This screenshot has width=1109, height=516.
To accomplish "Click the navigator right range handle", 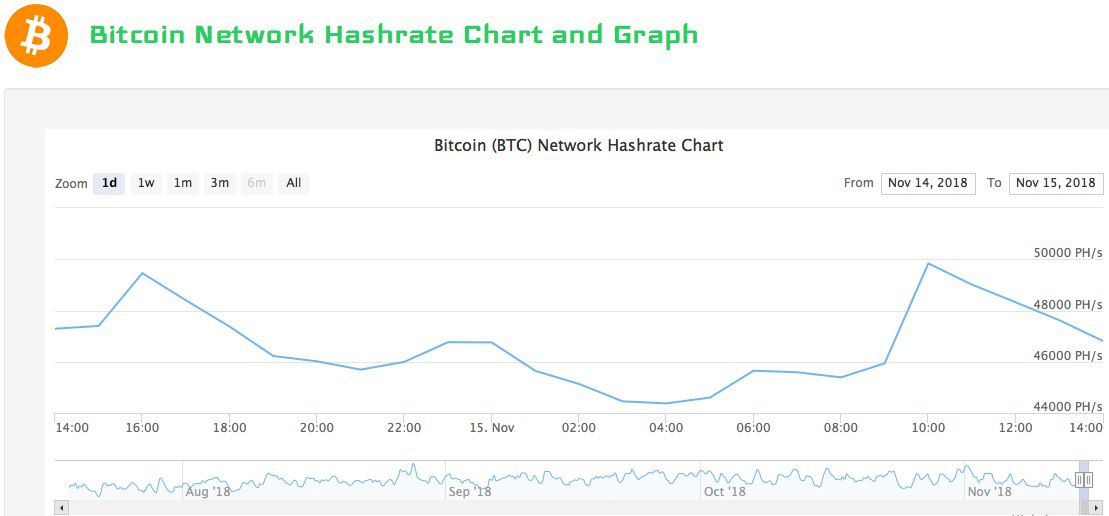I will coord(1088,481).
